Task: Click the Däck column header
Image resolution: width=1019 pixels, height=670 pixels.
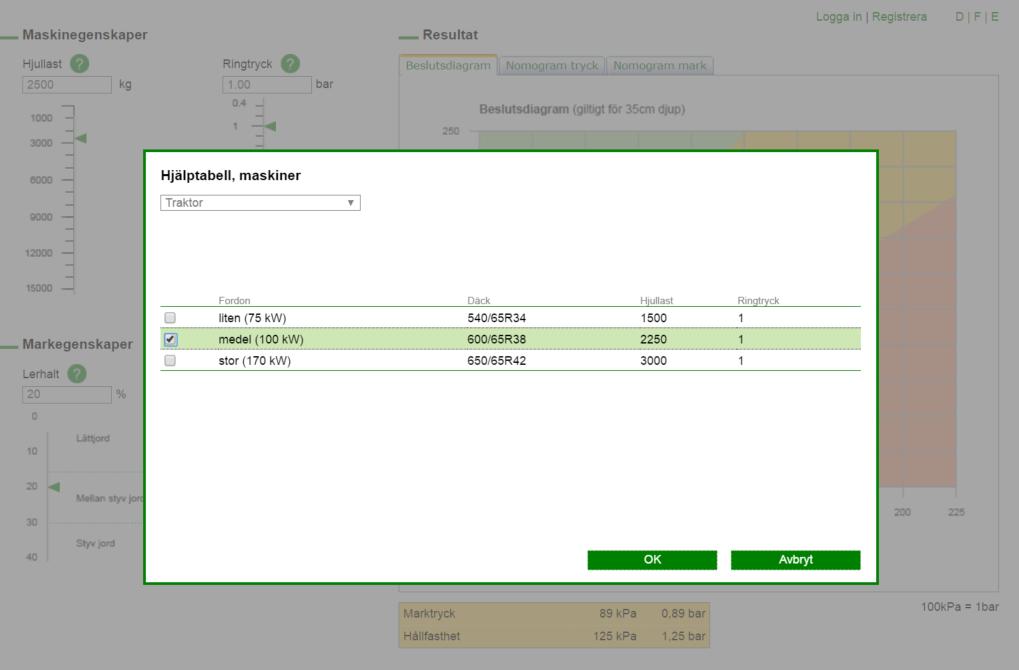Action: pyautogui.click(x=478, y=300)
